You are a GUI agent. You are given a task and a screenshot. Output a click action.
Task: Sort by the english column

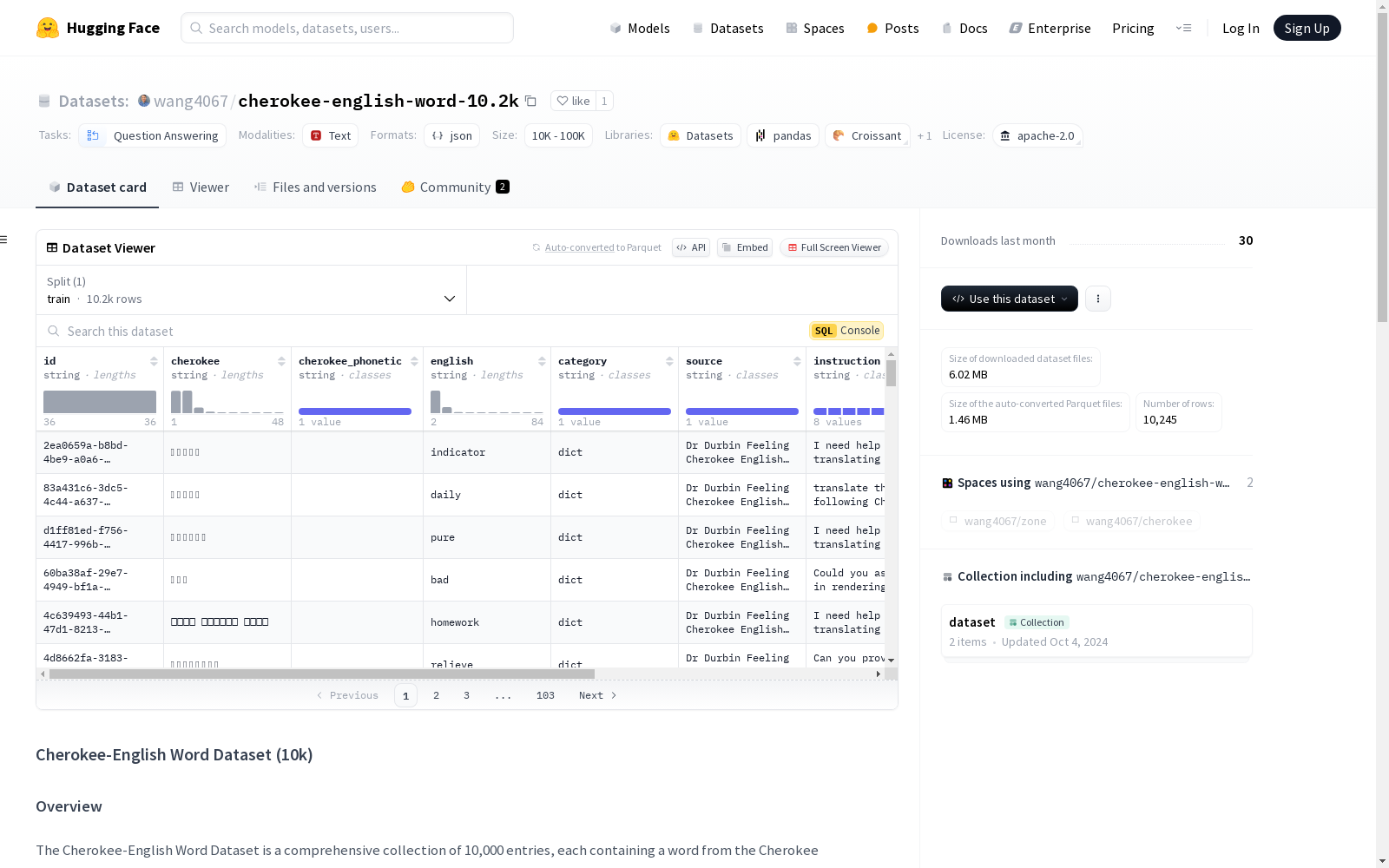tap(542, 361)
